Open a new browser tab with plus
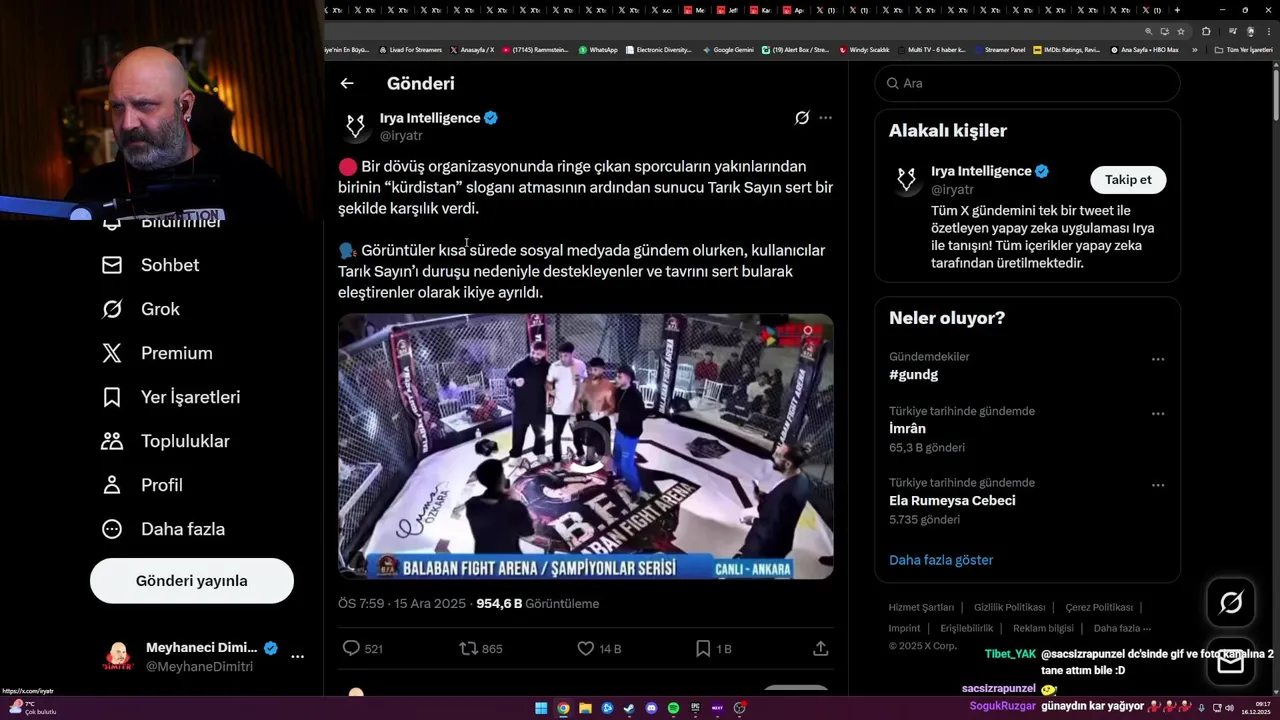Screen dimensions: 1280x720 pyautogui.click(x=1177, y=10)
